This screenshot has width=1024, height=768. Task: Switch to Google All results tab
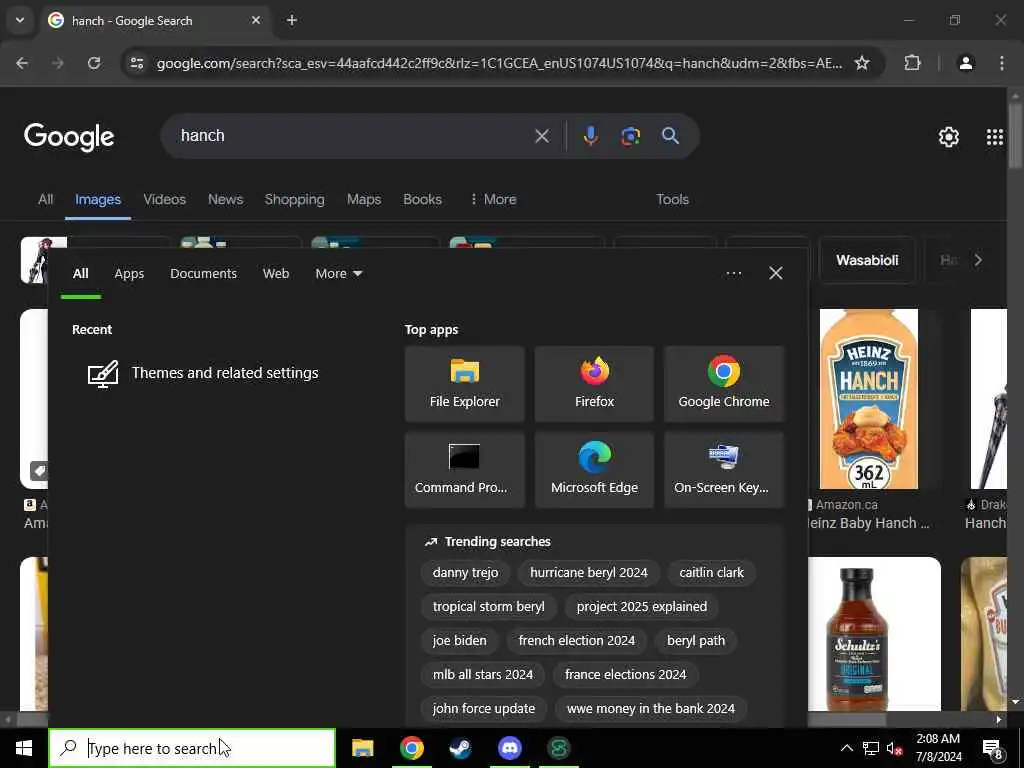click(45, 199)
